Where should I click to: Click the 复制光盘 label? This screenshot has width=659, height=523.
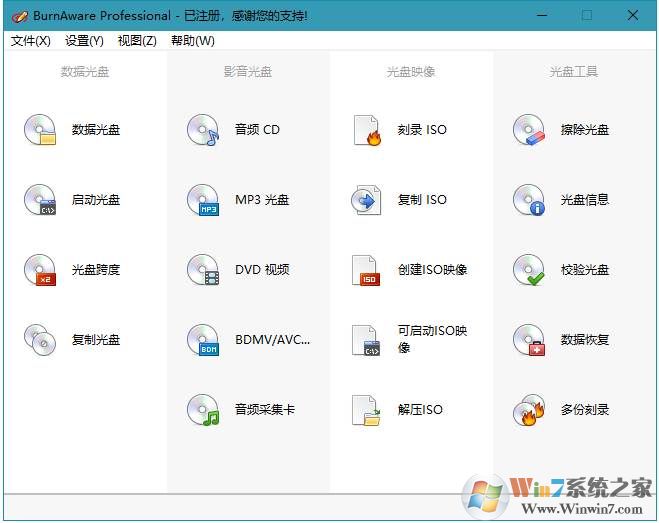96,340
